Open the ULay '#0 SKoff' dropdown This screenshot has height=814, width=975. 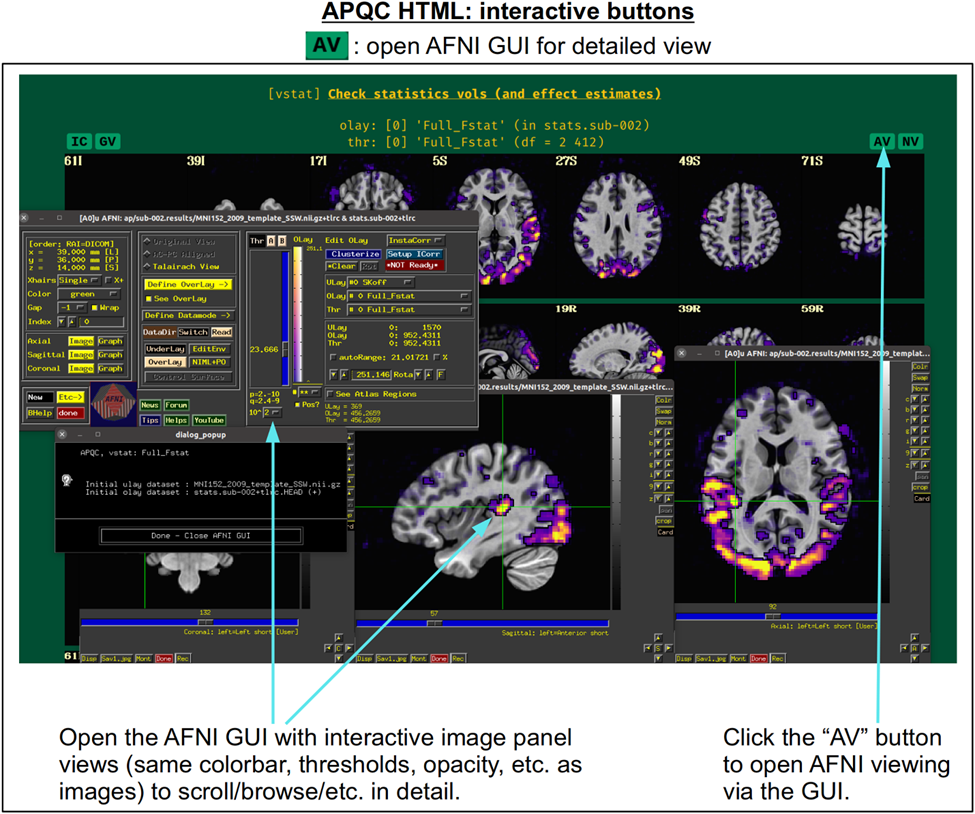(x=381, y=282)
